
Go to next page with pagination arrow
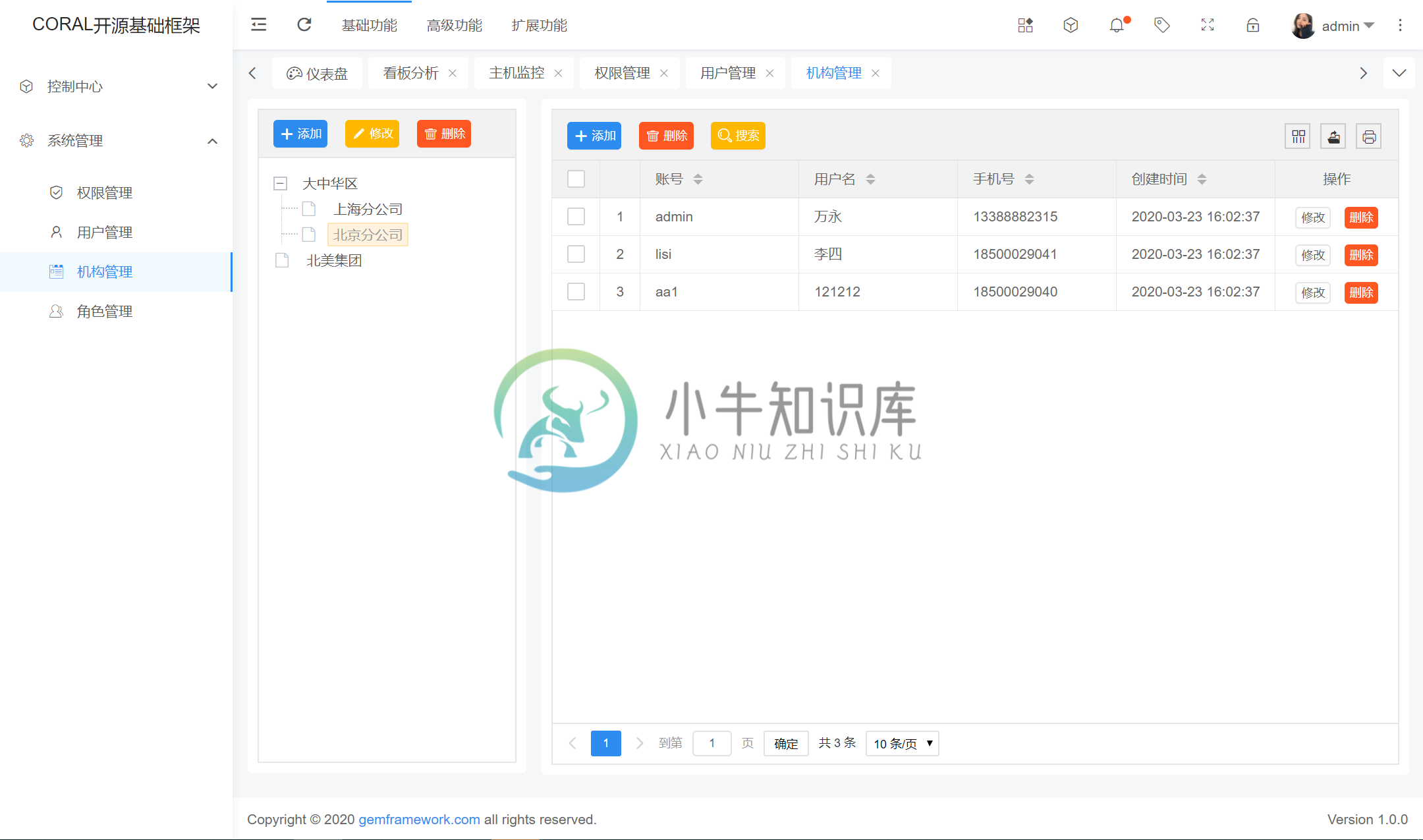coord(639,743)
